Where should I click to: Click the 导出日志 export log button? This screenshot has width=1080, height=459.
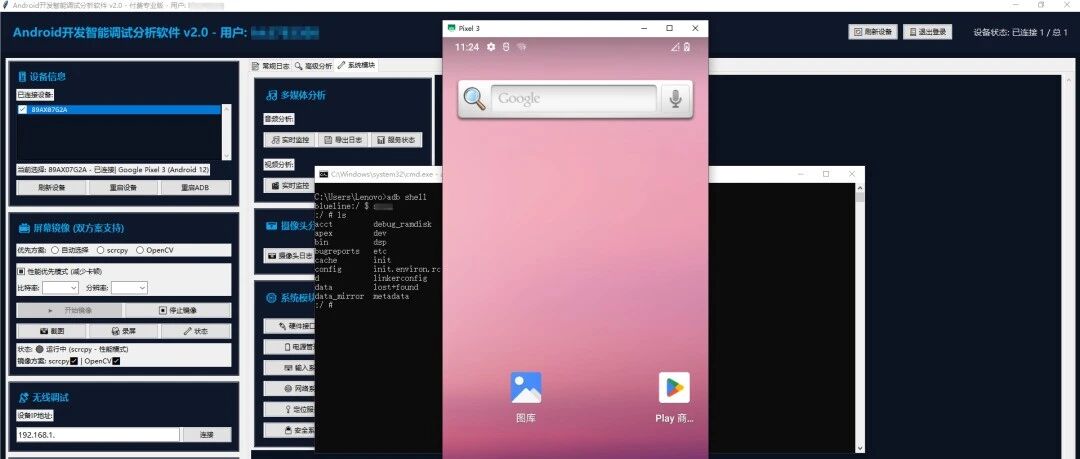pyautogui.click(x=342, y=140)
